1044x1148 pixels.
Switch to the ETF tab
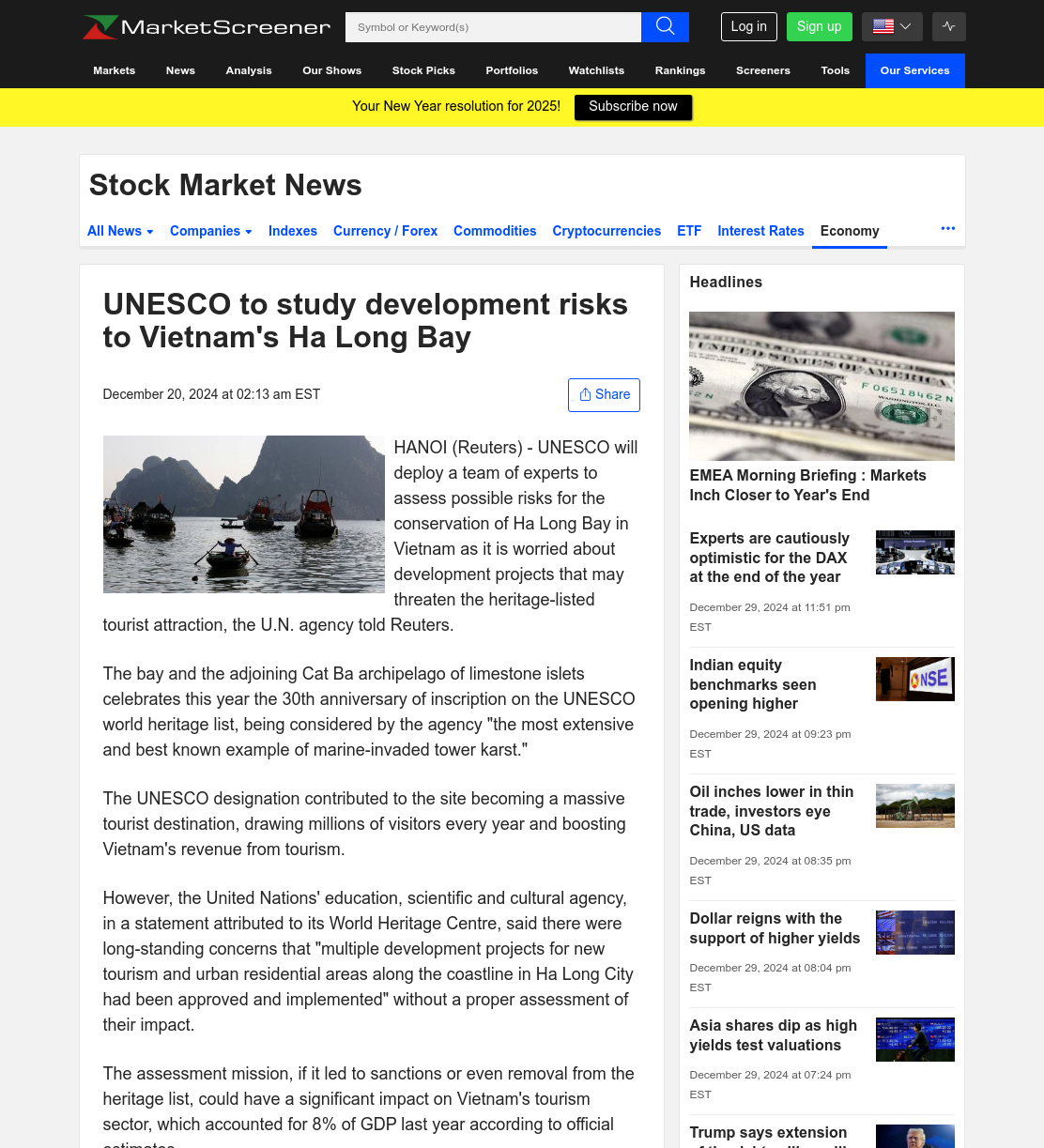tap(689, 231)
